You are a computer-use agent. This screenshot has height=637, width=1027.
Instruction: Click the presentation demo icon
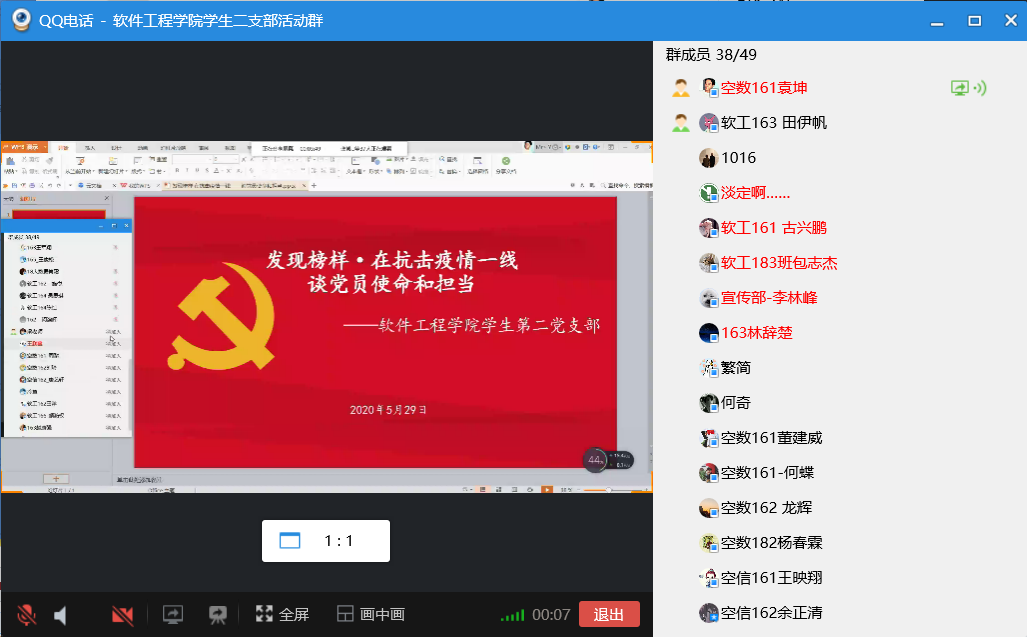tap(217, 614)
